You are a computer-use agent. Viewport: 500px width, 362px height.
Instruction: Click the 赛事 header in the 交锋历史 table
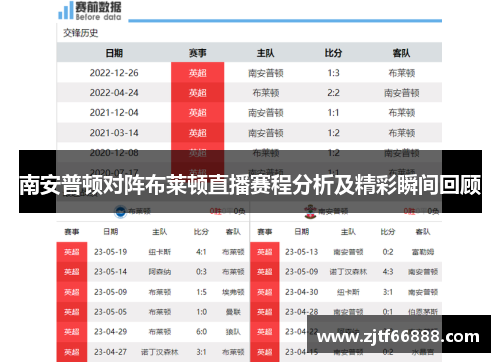click(198, 53)
